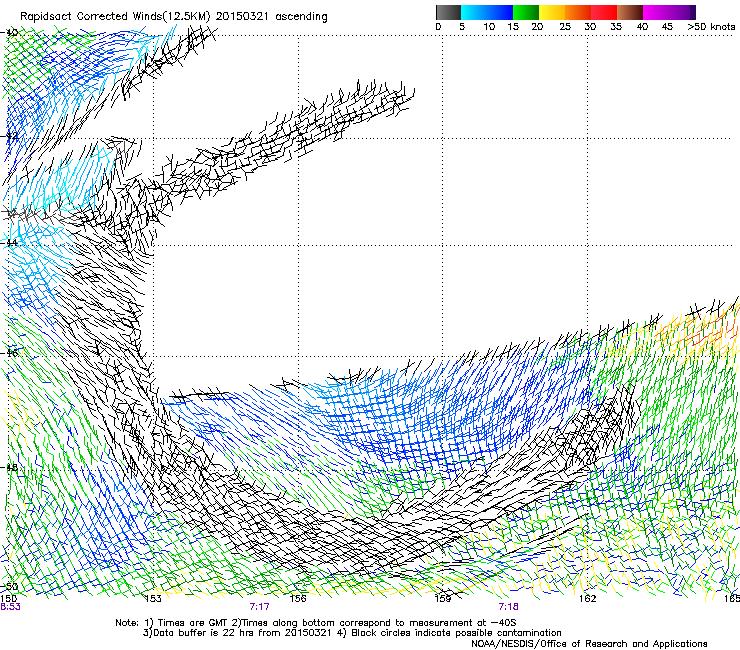Click the purple time label '7:18'
The height and width of the screenshot is (650, 740).
click(x=508, y=607)
